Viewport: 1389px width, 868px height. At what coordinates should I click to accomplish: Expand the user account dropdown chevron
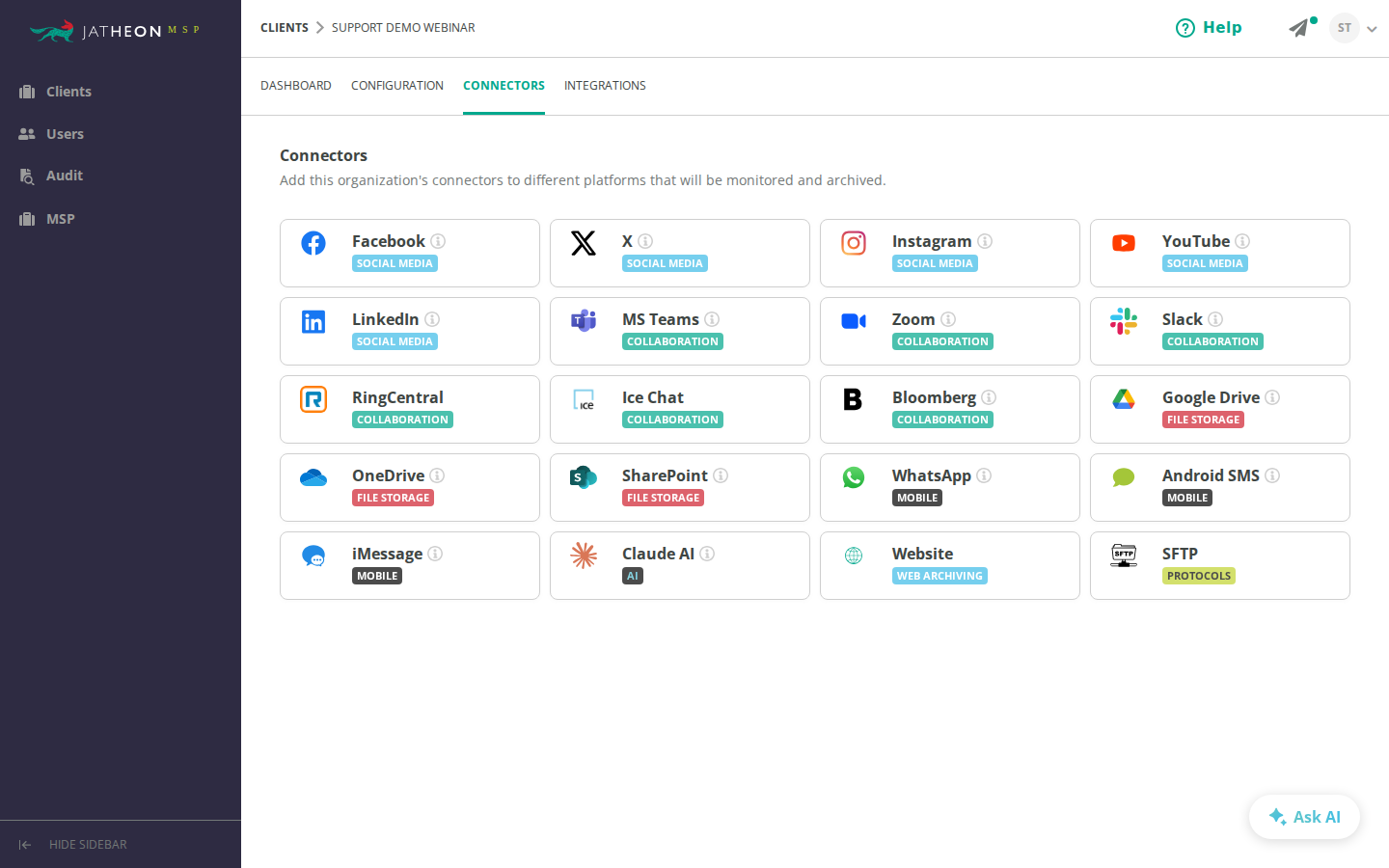coord(1372,29)
